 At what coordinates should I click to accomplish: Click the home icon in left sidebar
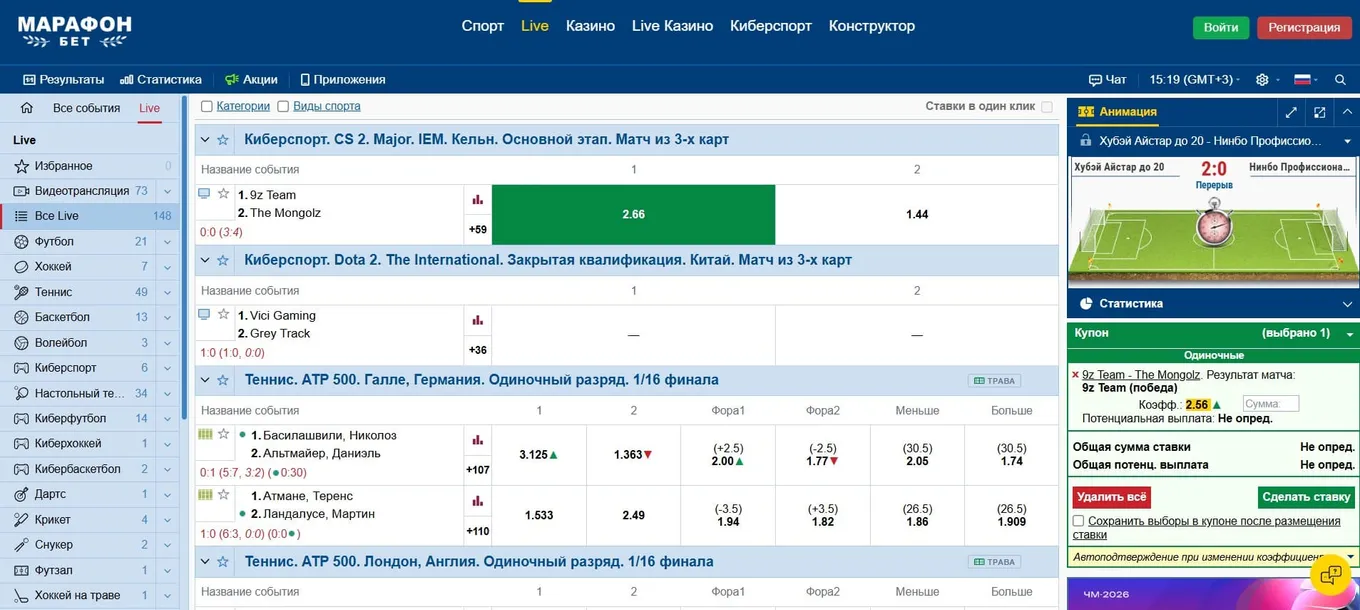coord(27,108)
